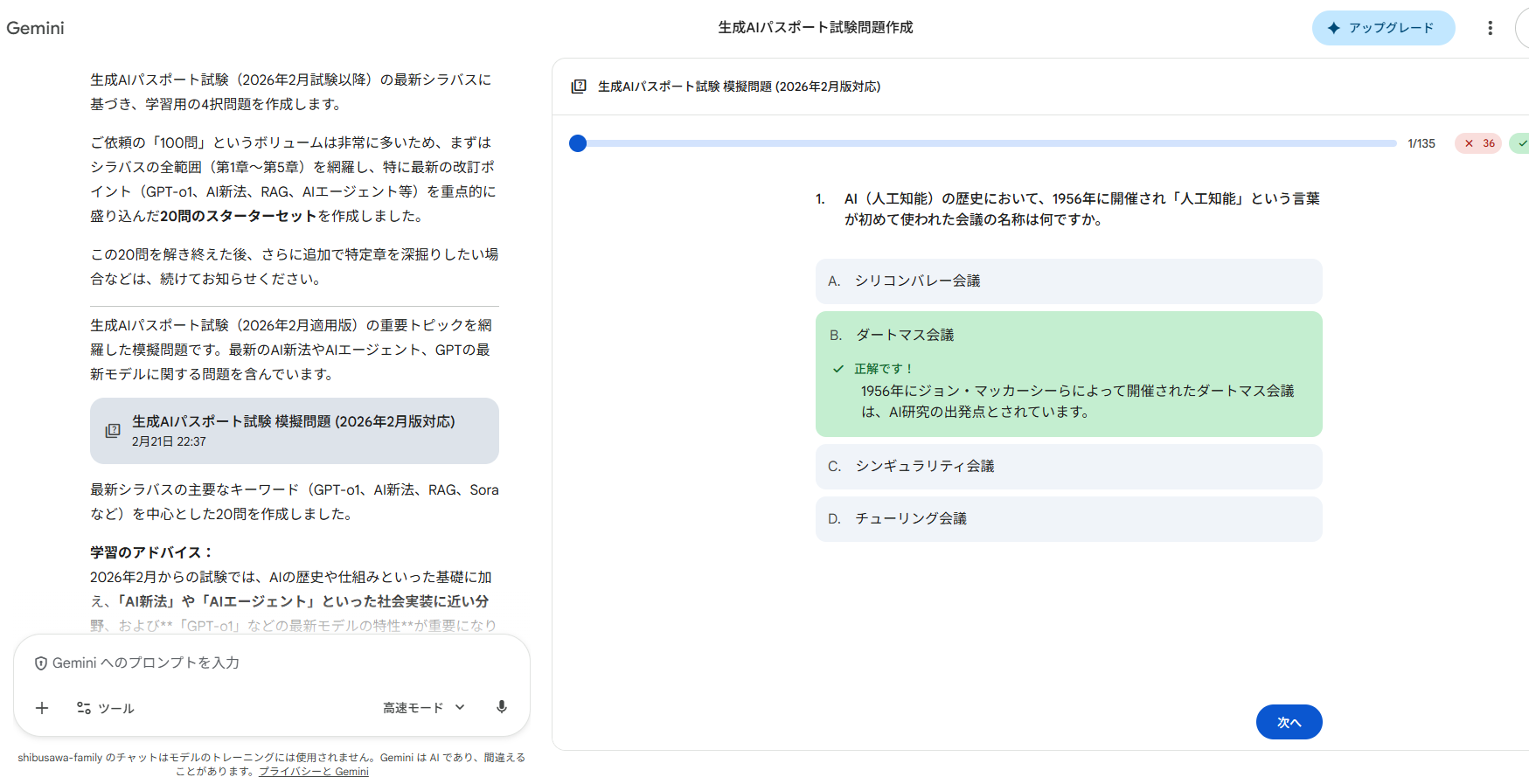
Task: Select answer C シンギュラリティ会議
Action: [x=1068, y=467]
